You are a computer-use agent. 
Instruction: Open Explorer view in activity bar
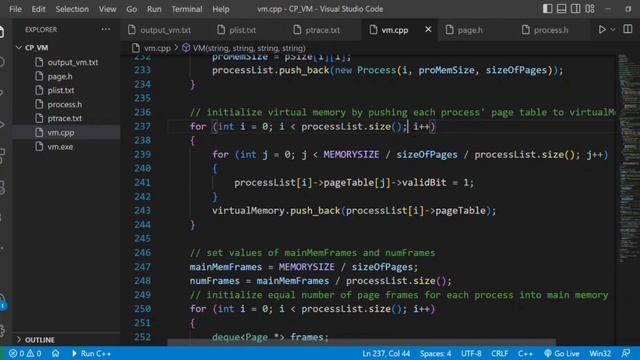pos(2,32)
